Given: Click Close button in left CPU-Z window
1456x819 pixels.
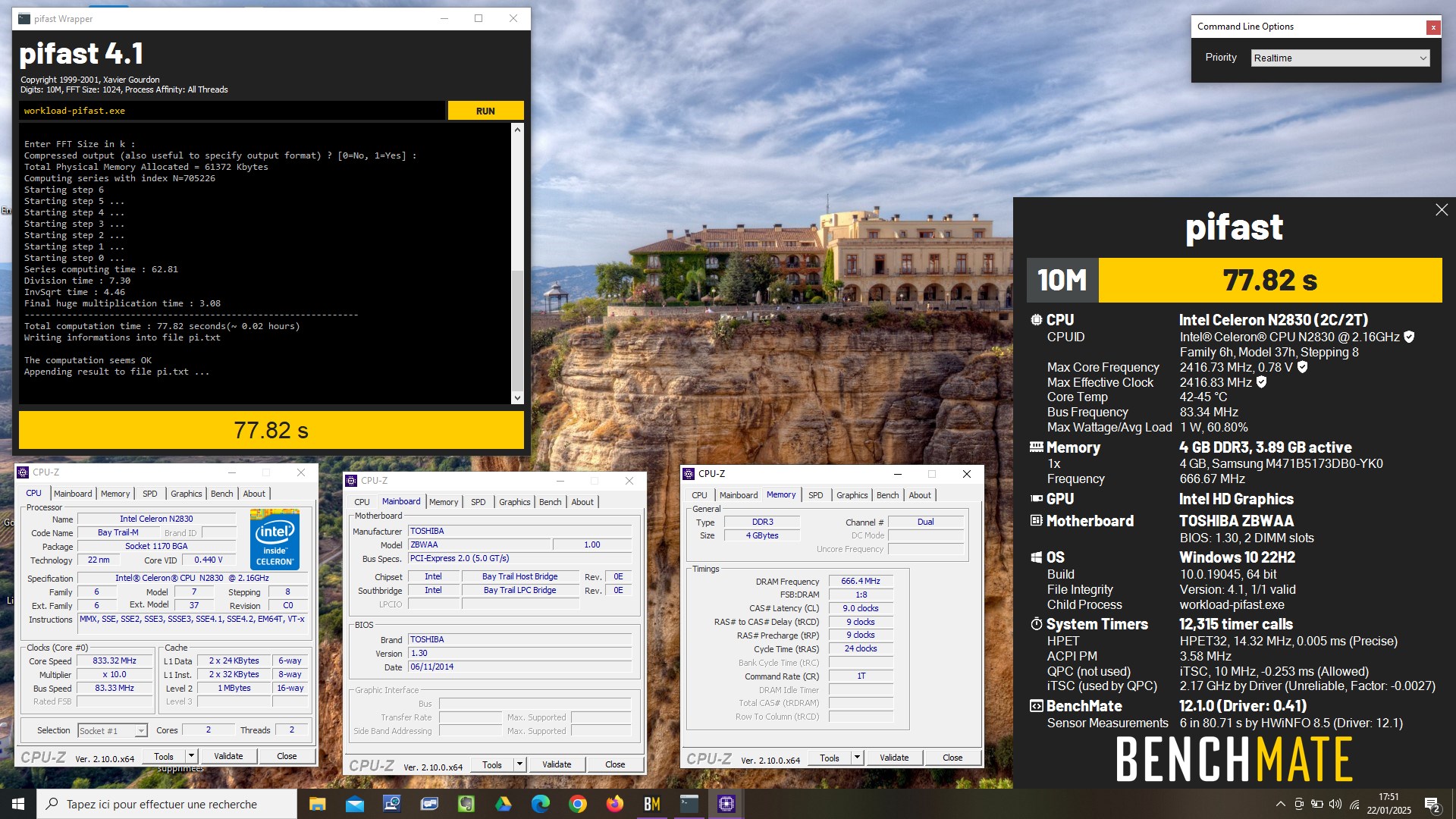Looking at the screenshot, I should pos(287,757).
